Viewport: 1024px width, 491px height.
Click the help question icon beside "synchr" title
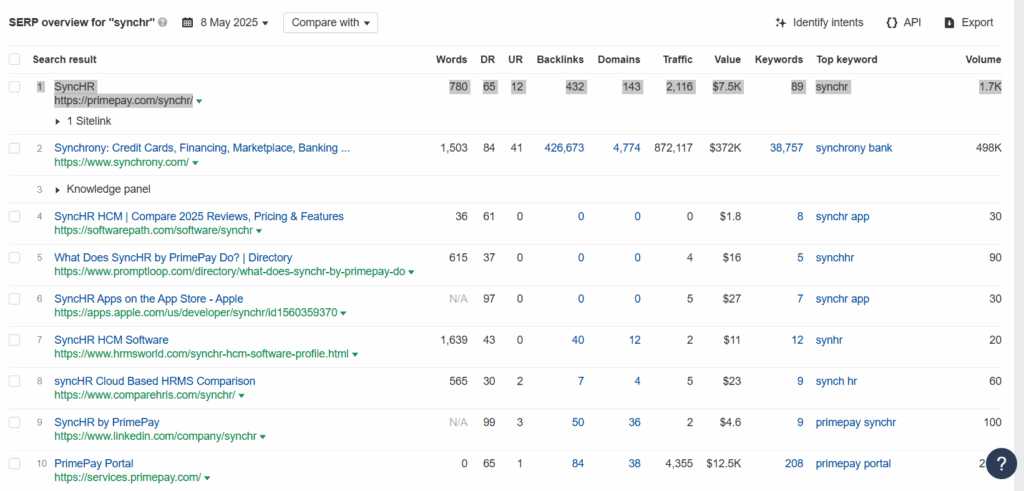click(163, 22)
